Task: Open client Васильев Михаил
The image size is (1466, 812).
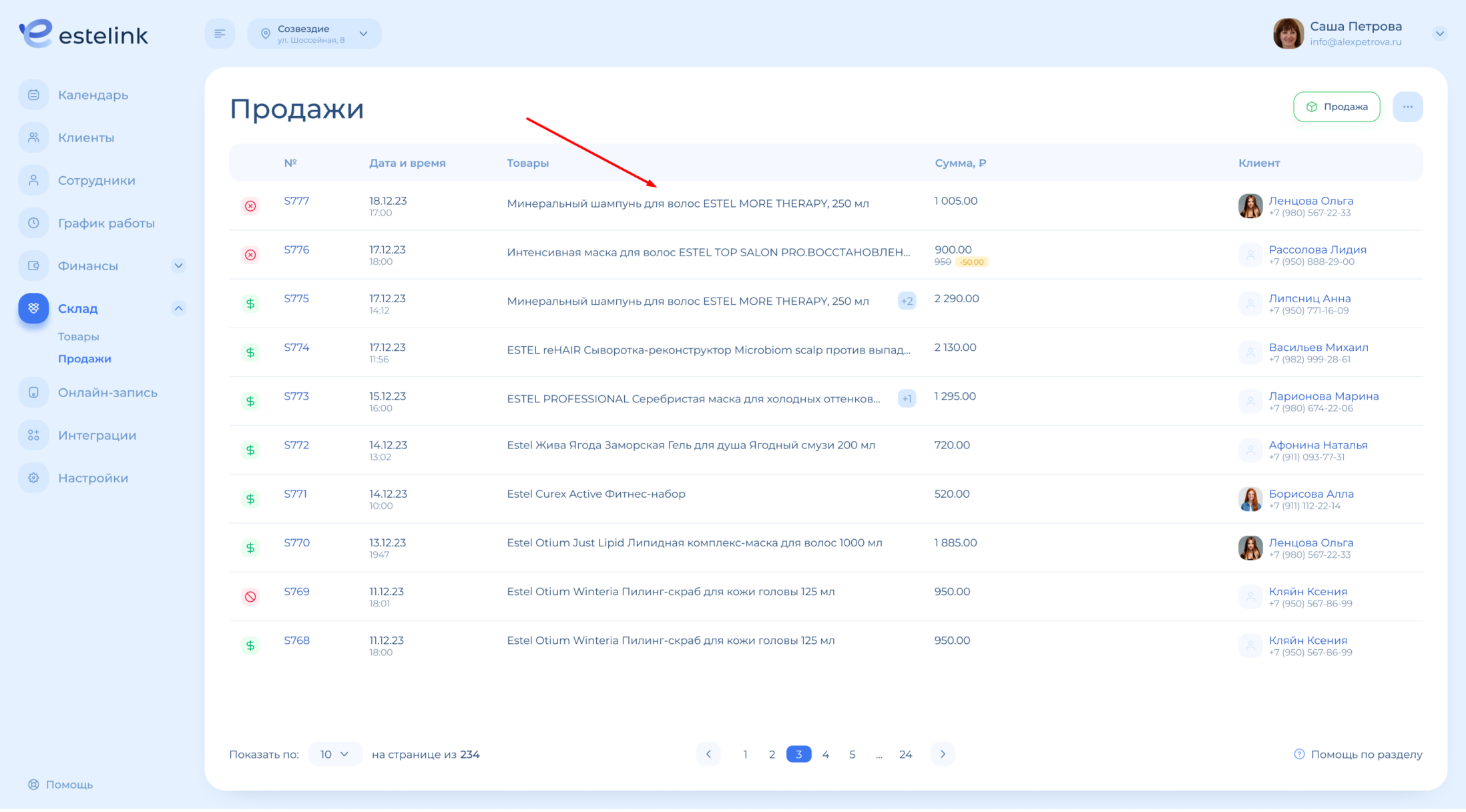Action: coord(1318,347)
